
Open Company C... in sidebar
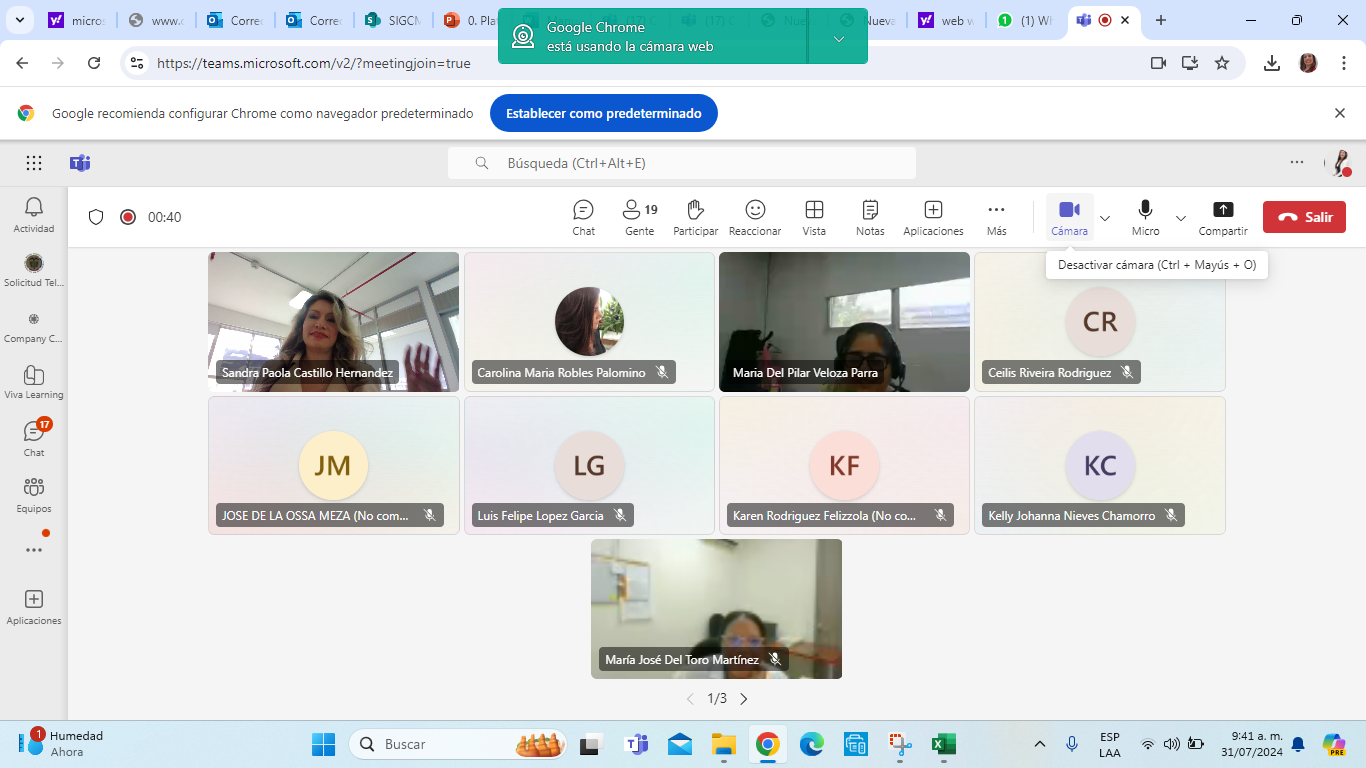tap(34, 326)
